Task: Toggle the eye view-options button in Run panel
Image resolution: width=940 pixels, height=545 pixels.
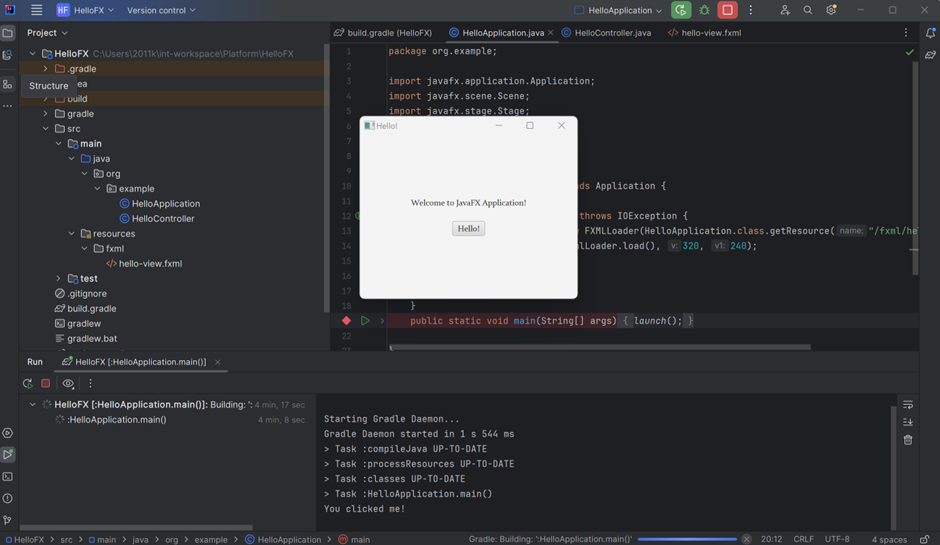Action: pyautogui.click(x=68, y=383)
